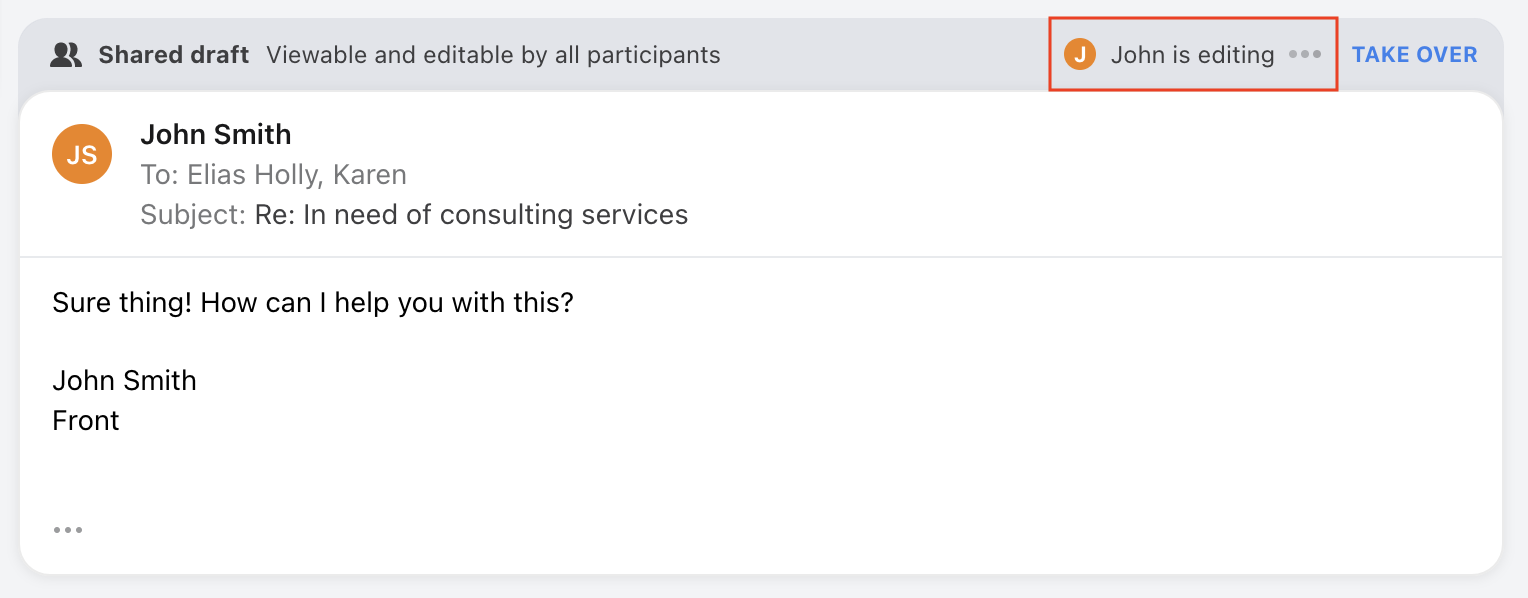Screen dimensions: 1528x598
Task: Click the three-dot indicator beside John is editing
Action: click(1305, 55)
